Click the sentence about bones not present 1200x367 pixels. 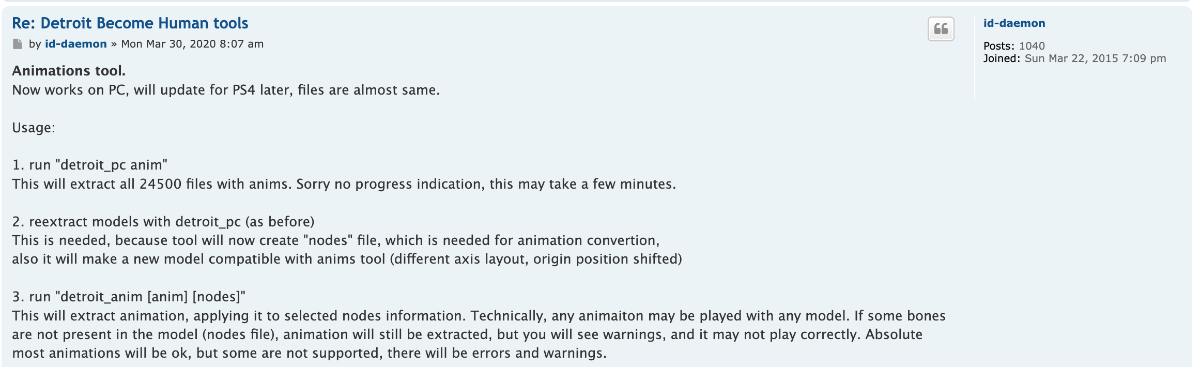click(x=479, y=325)
